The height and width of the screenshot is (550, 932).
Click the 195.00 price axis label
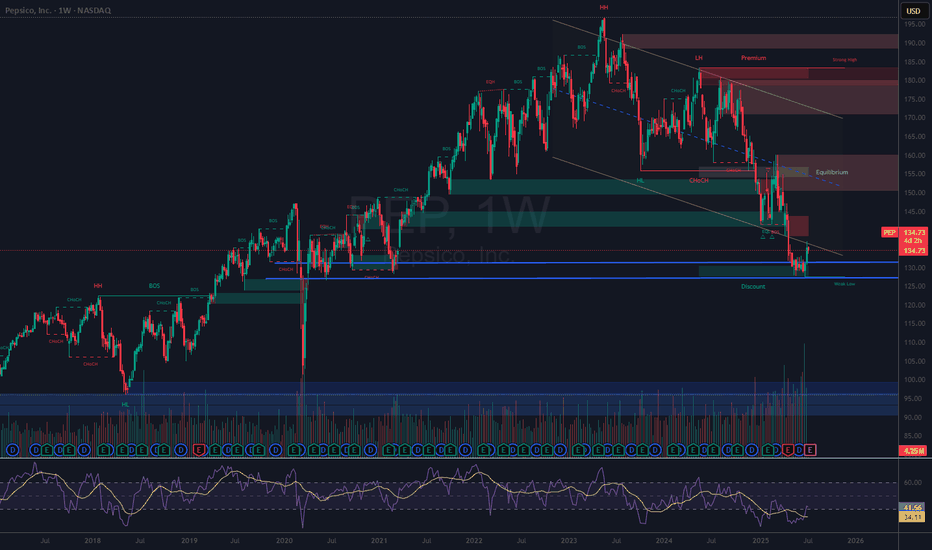pos(914,24)
